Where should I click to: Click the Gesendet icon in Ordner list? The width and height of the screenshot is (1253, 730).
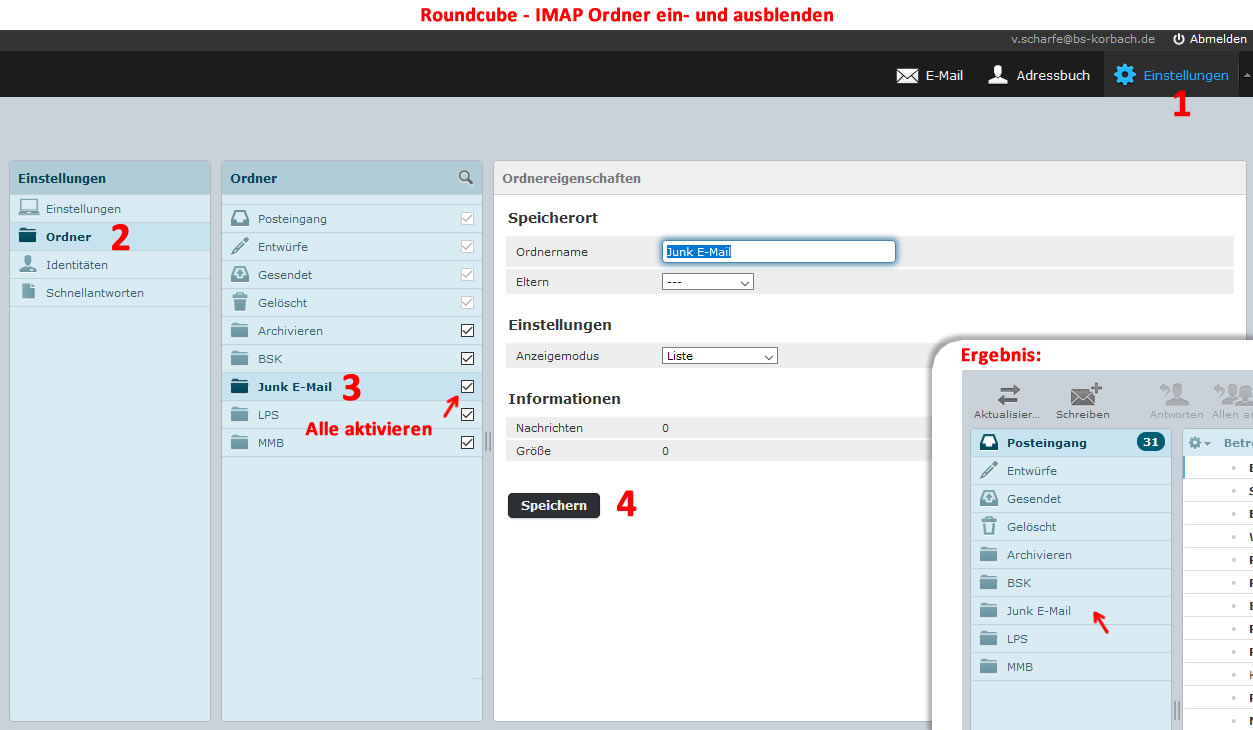tap(240, 274)
